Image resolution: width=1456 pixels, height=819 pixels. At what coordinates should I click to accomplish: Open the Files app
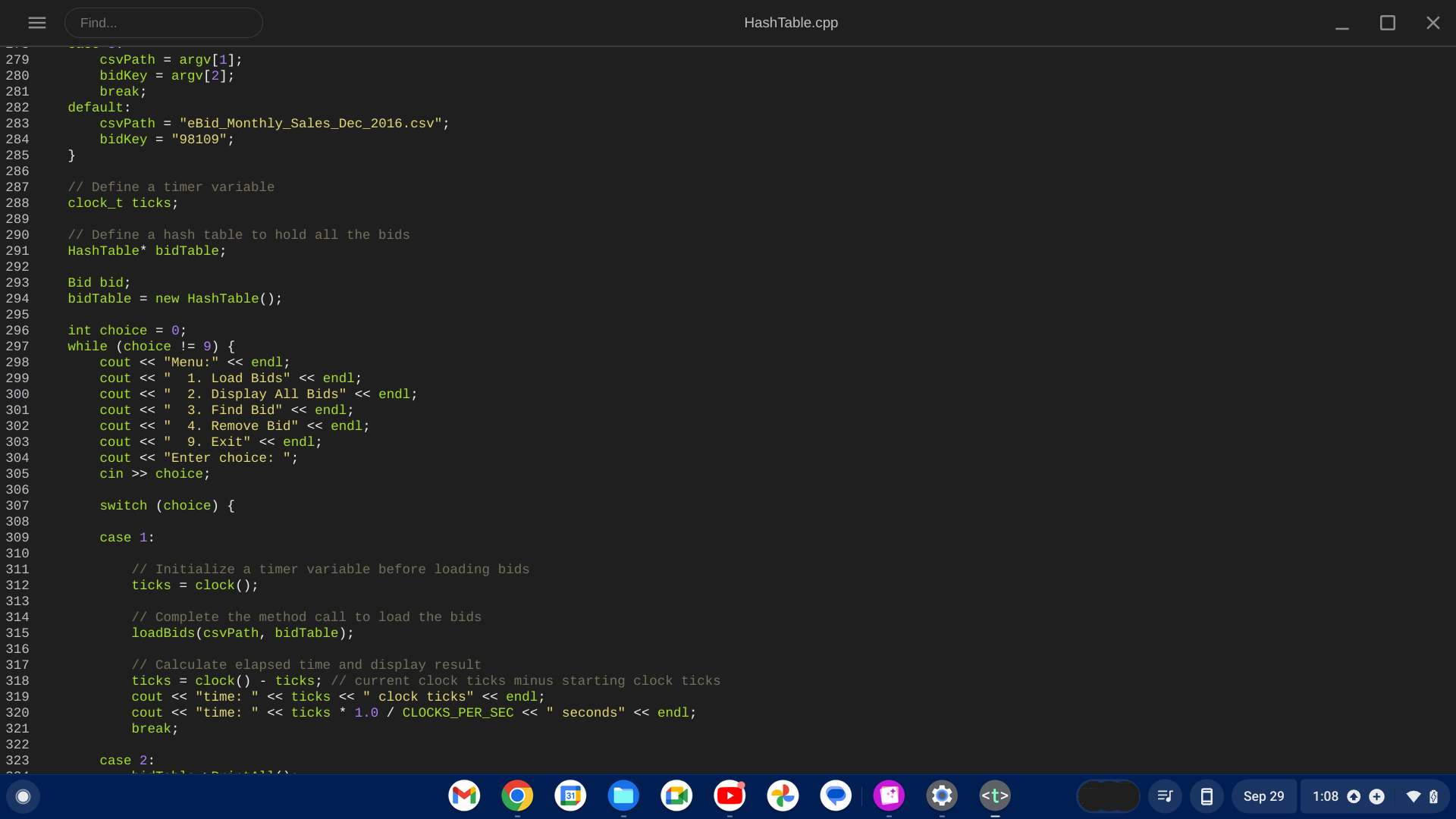[623, 795]
